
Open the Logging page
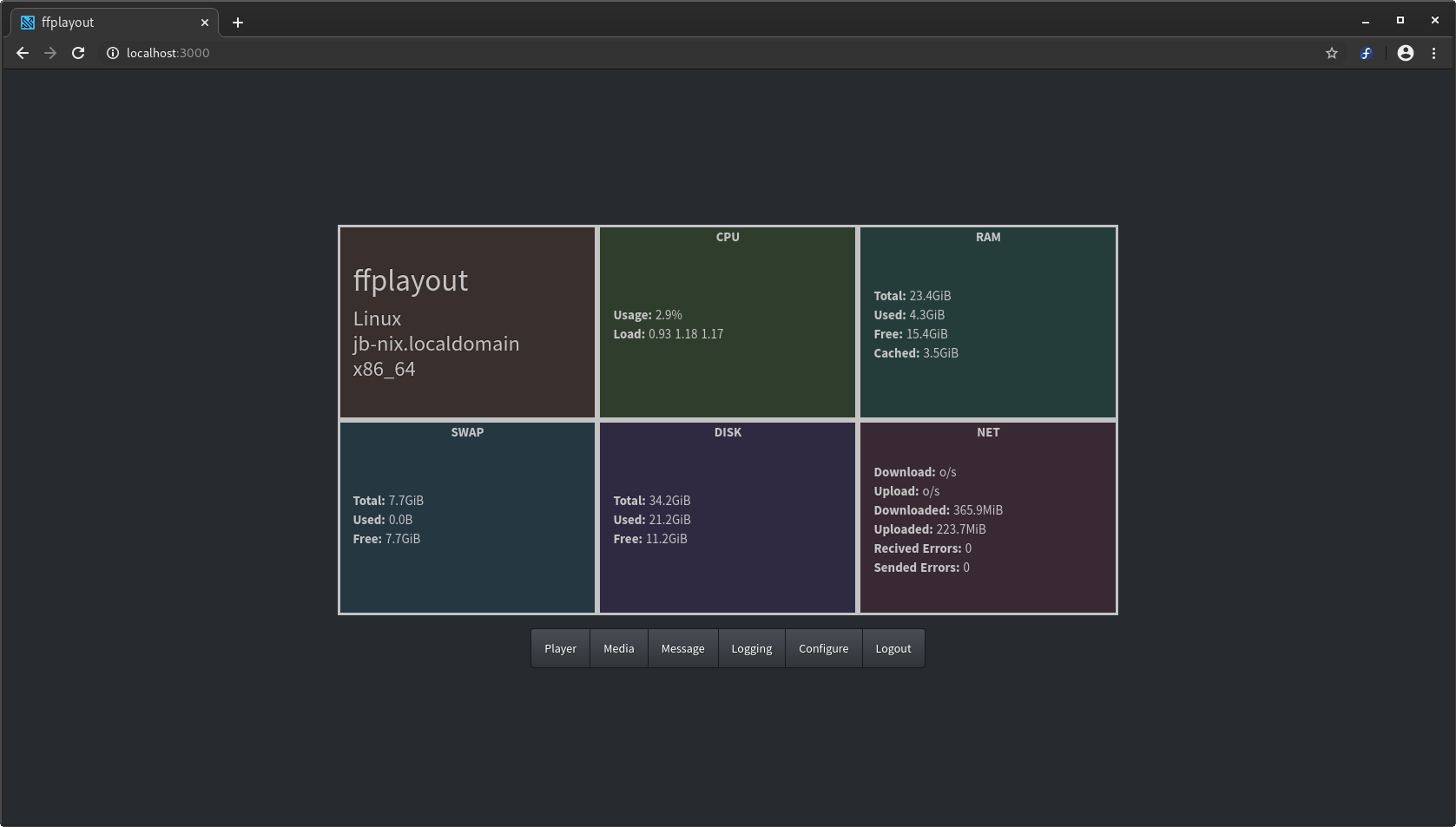point(752,648)
